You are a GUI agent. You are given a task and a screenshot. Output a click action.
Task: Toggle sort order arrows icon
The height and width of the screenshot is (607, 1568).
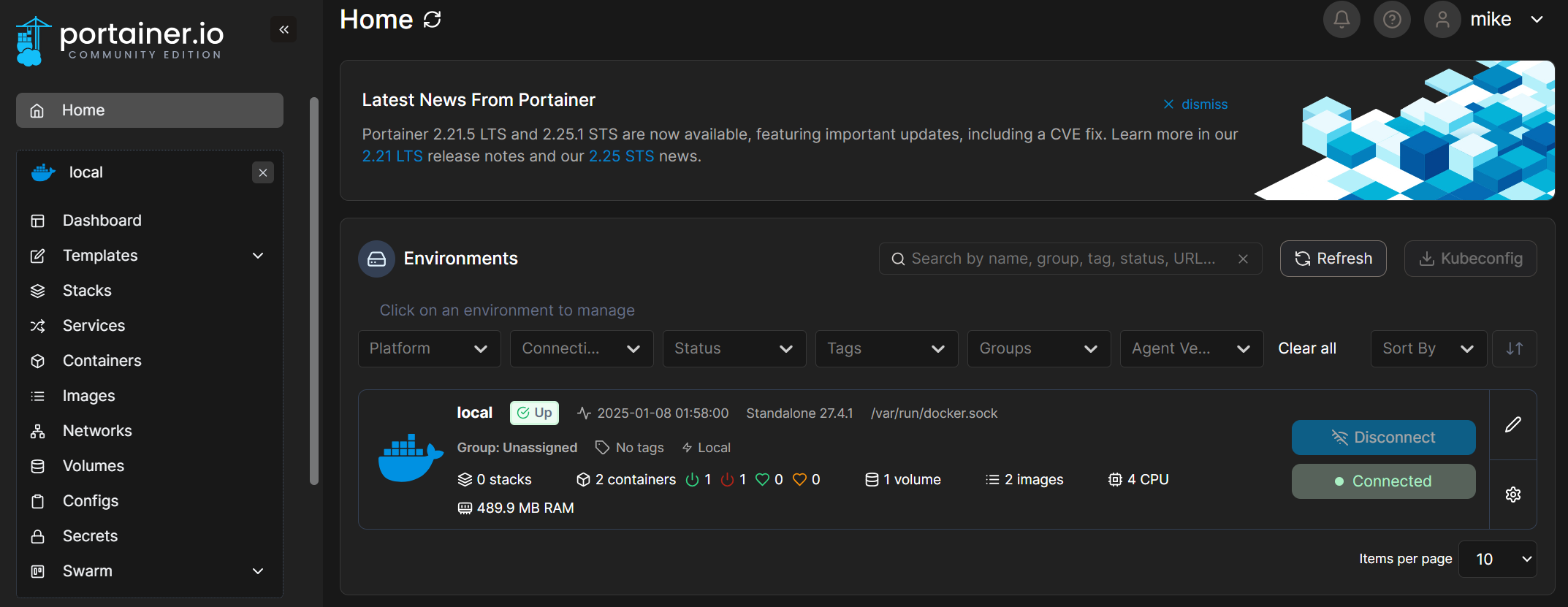click(x=1515, y=348)
